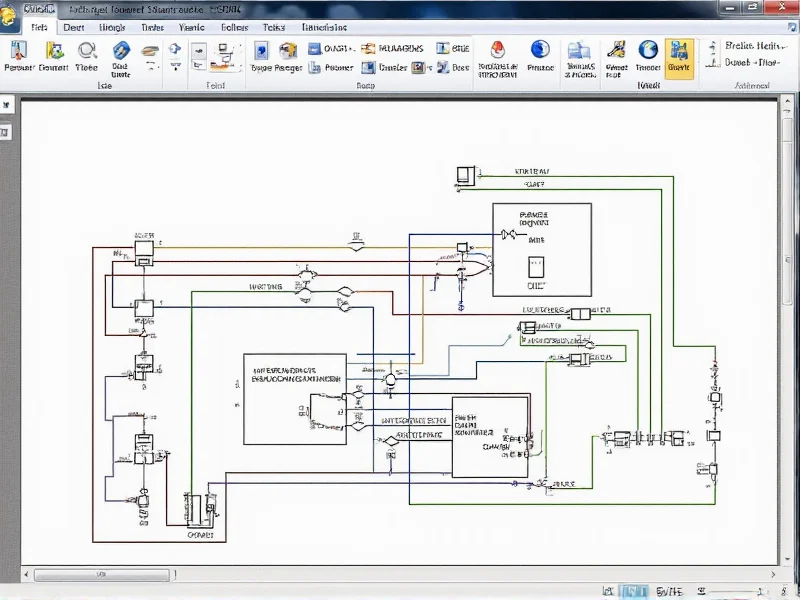The height and width of the screenshot is (600, 800).
Task: Select the Format Painter icon in the ribbon
Action: point(53,55)
